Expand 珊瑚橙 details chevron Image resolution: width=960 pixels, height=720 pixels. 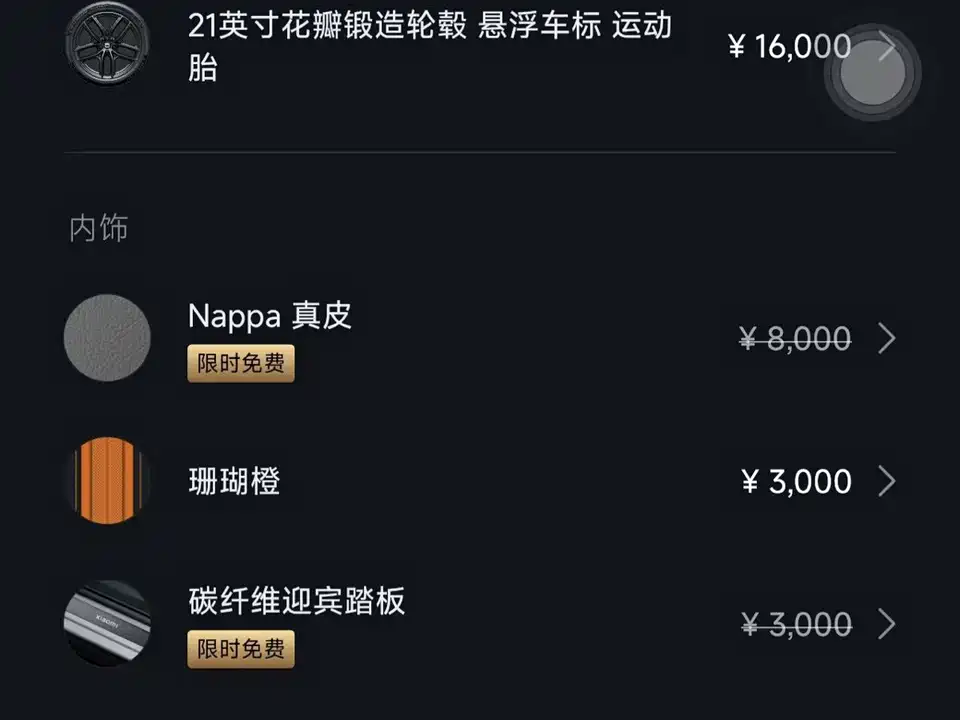tap(886, 482)
